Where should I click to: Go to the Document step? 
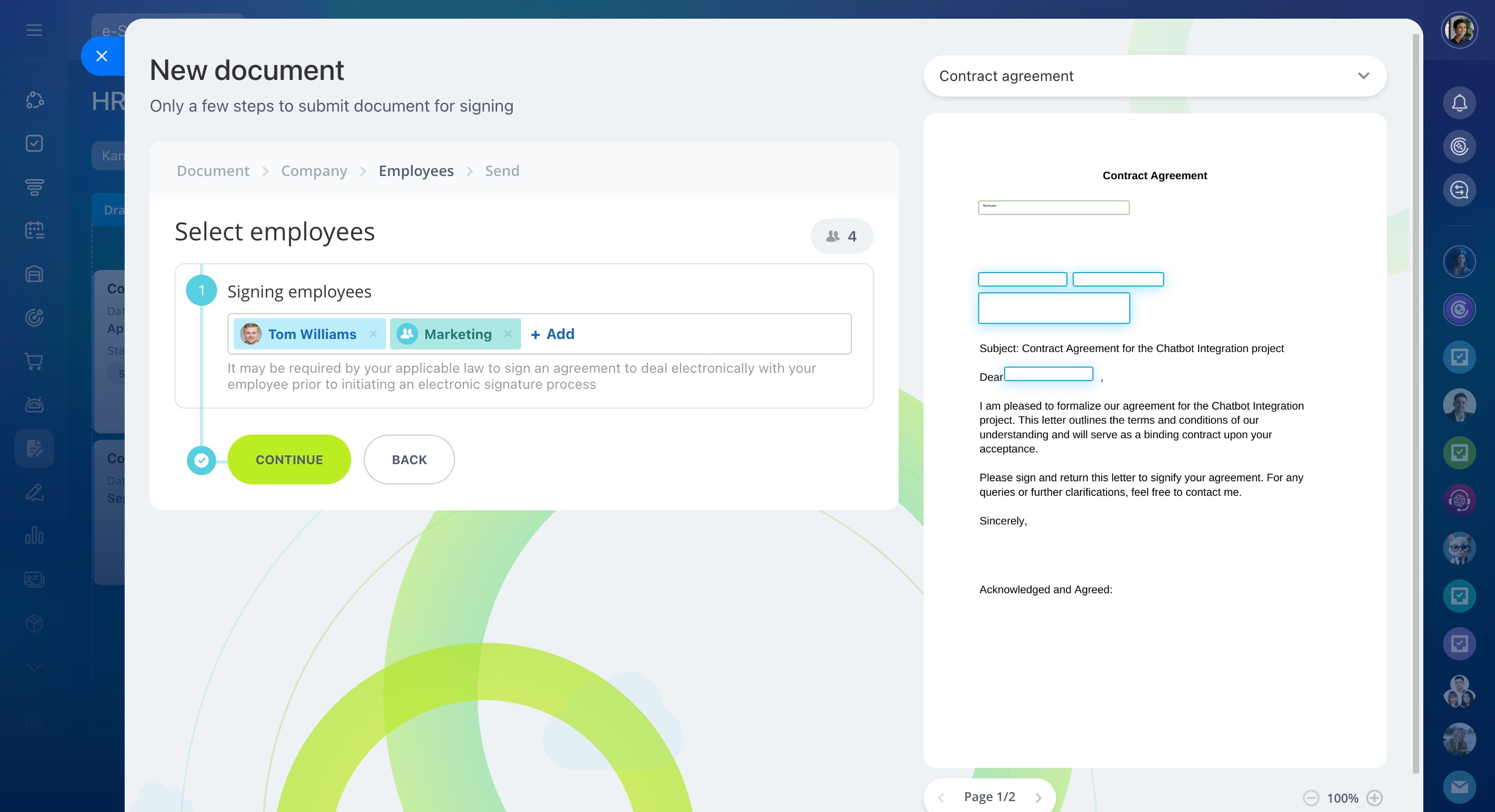(x=213, y=171)
